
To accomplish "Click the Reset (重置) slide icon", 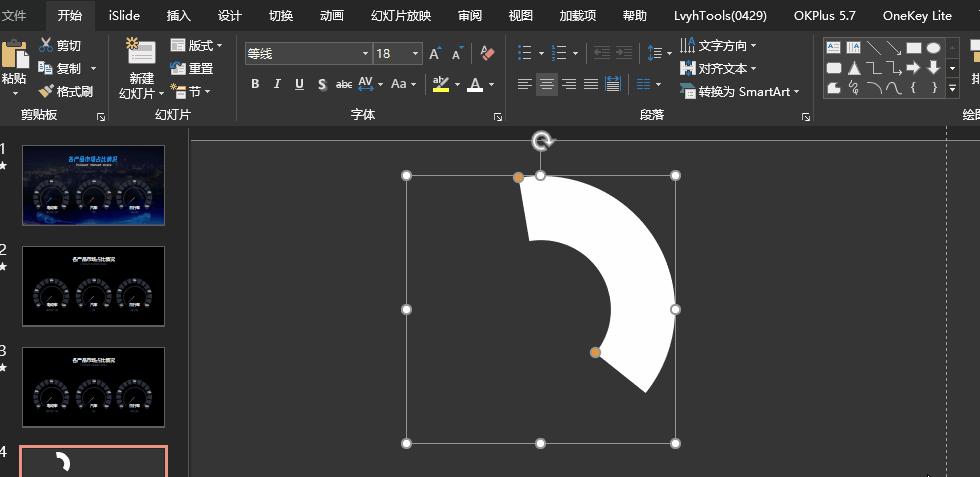I will click(x=179, y=68).
